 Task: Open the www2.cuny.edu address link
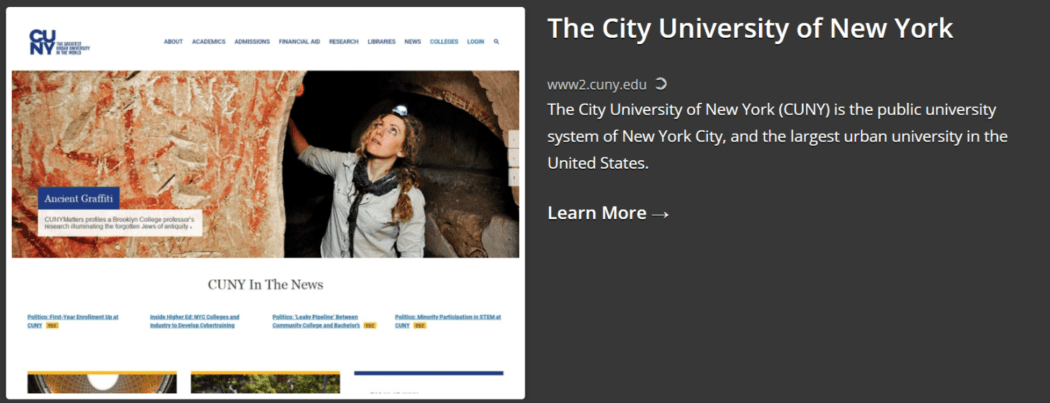click(x=597, y=84)
